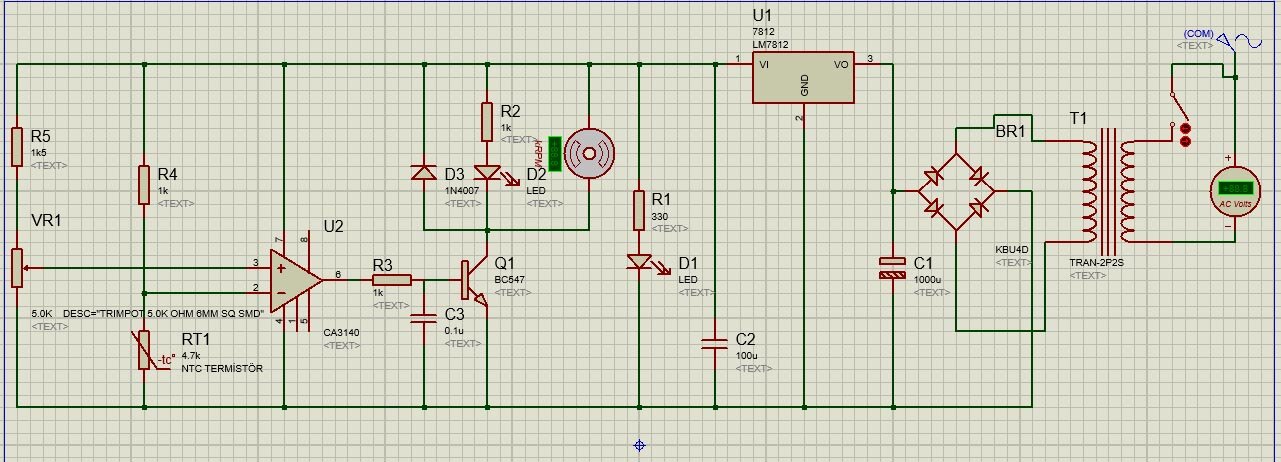
Task: Click the 1k5 value of R5
Action: point(39,152)
